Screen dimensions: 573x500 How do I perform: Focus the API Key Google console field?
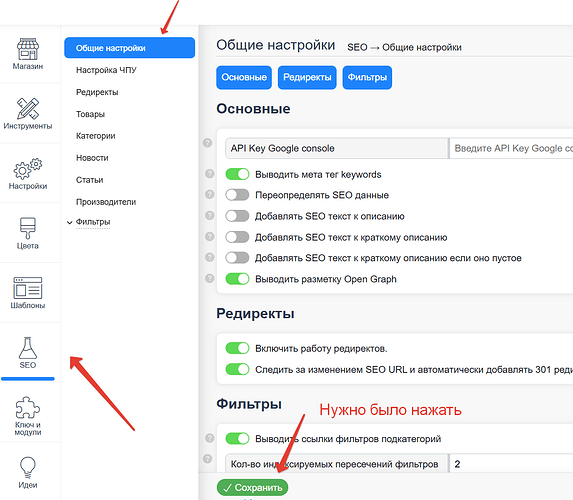click(x=511, y=148)
